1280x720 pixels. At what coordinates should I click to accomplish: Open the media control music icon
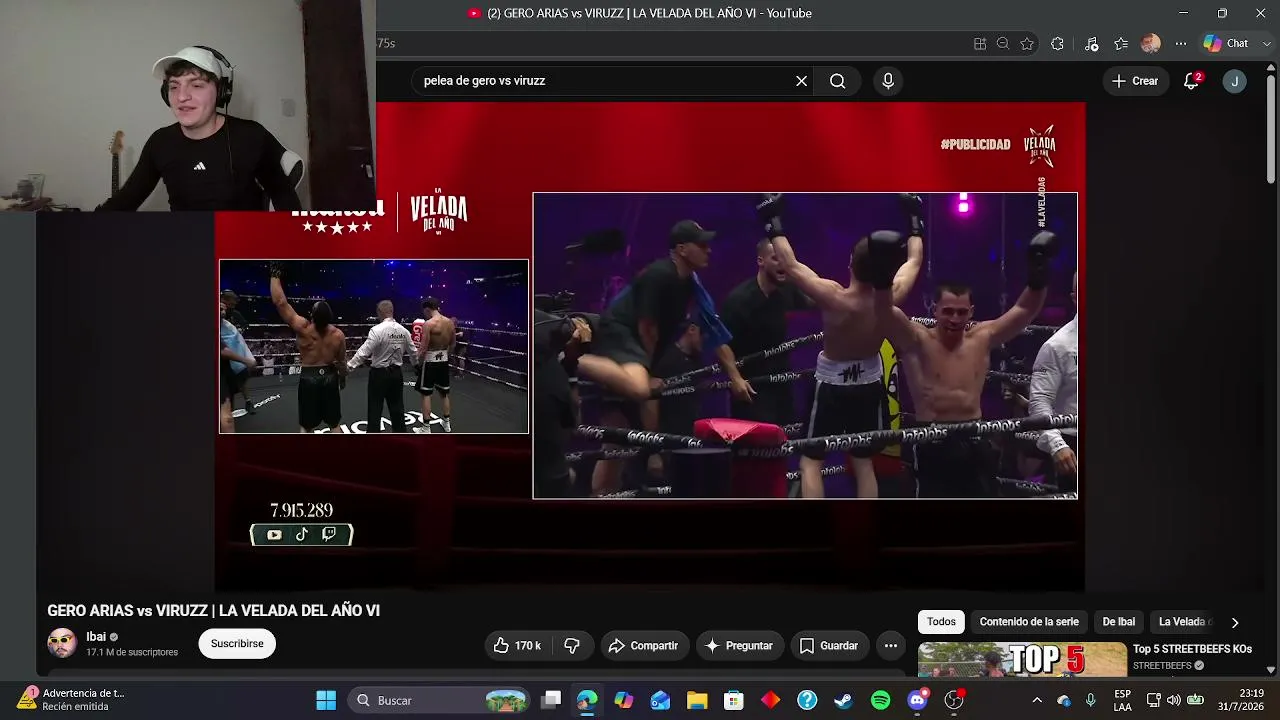[1091, 44]
